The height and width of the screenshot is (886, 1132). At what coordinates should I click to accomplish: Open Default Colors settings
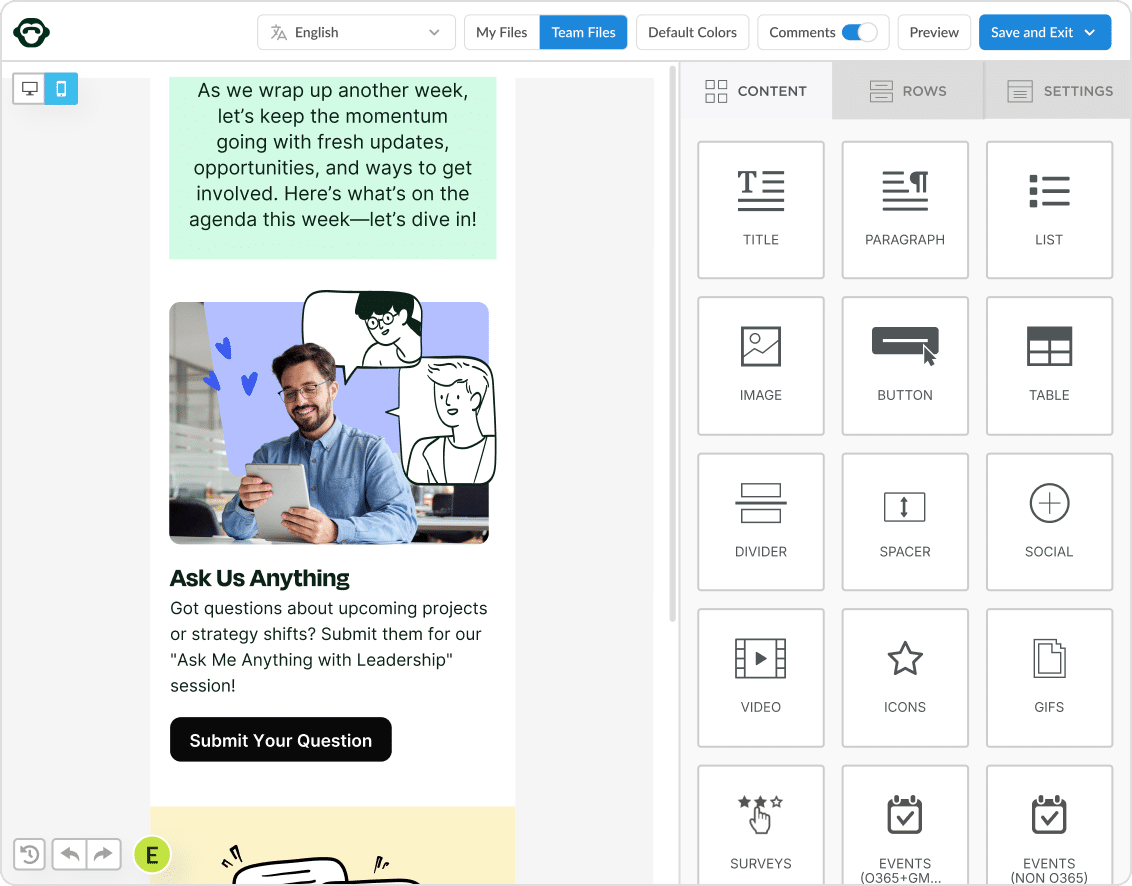coord(692,32)
